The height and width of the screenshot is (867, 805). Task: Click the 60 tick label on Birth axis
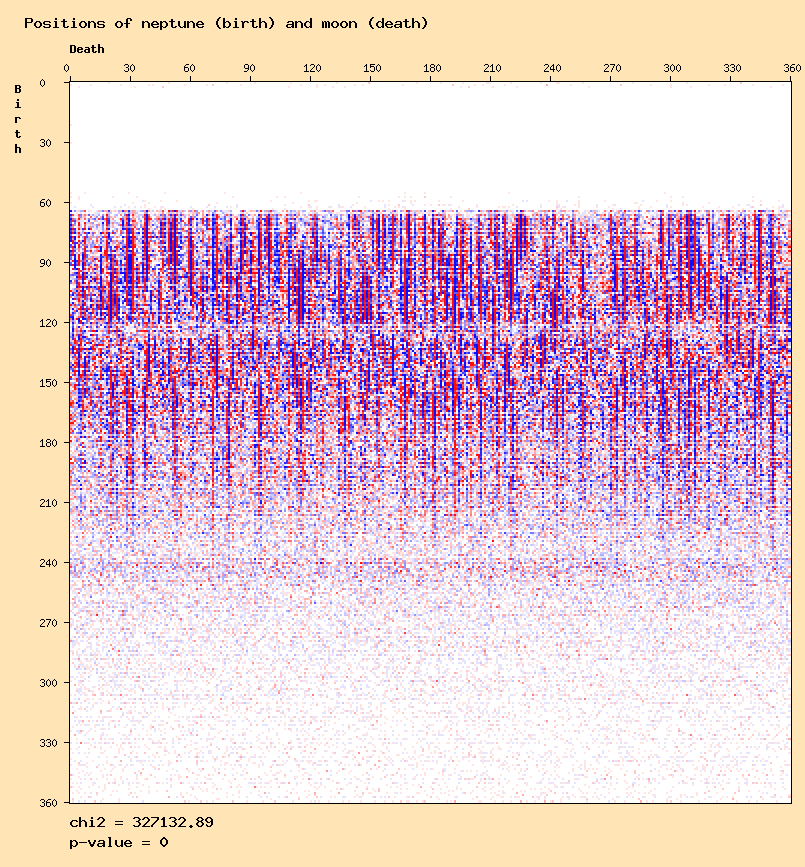(x=46, y=203)
